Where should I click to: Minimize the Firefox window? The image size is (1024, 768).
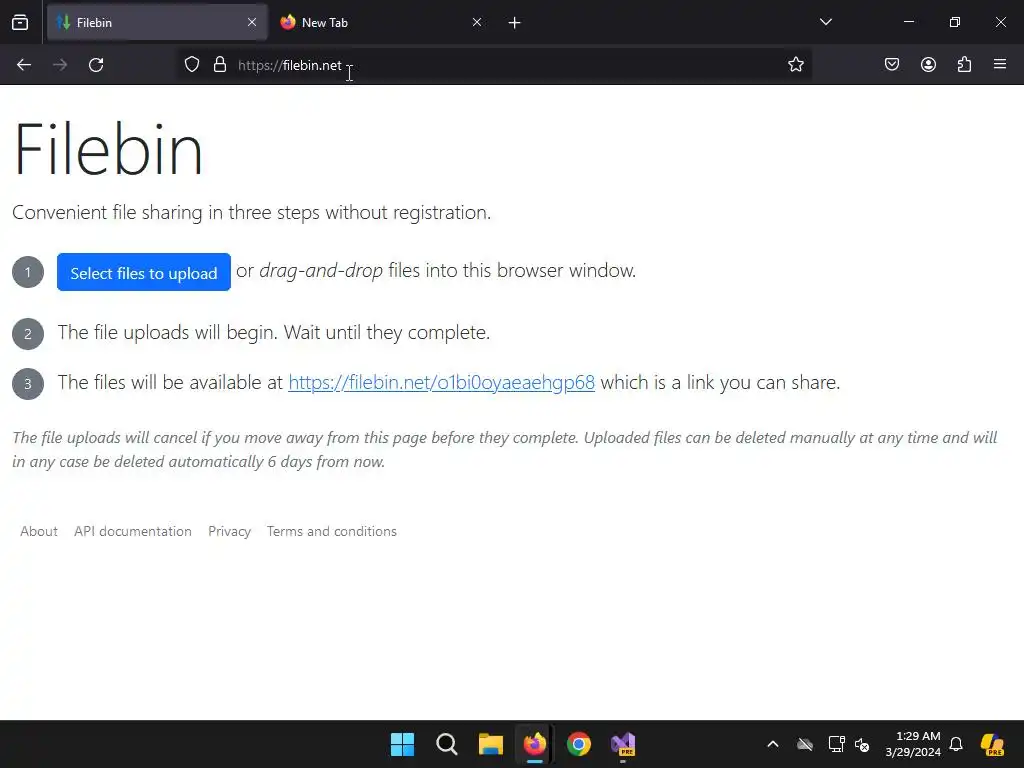(908, 22)
